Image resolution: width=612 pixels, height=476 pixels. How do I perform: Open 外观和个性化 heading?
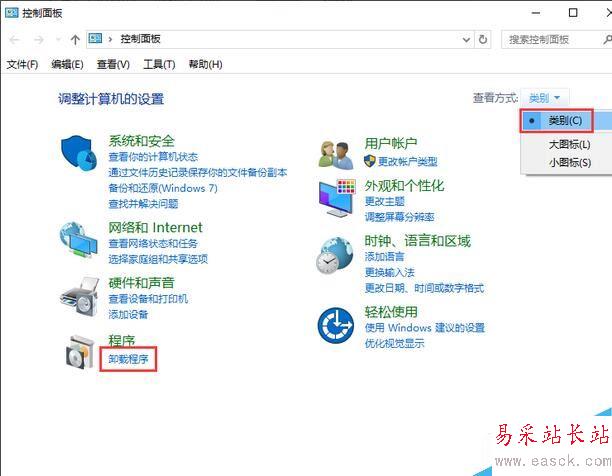(404, 186)
